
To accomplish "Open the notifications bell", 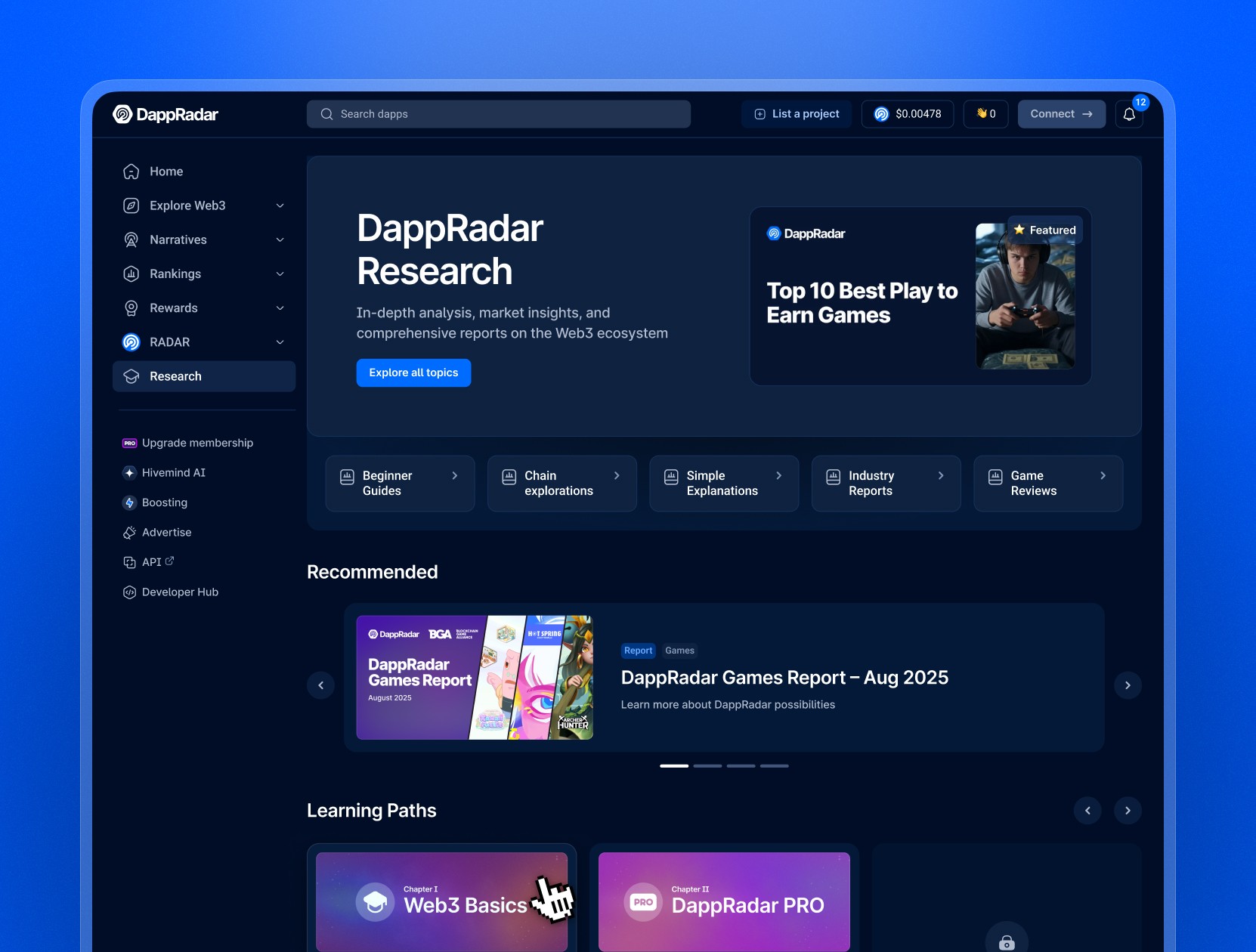I will (x=1129, y=114).
